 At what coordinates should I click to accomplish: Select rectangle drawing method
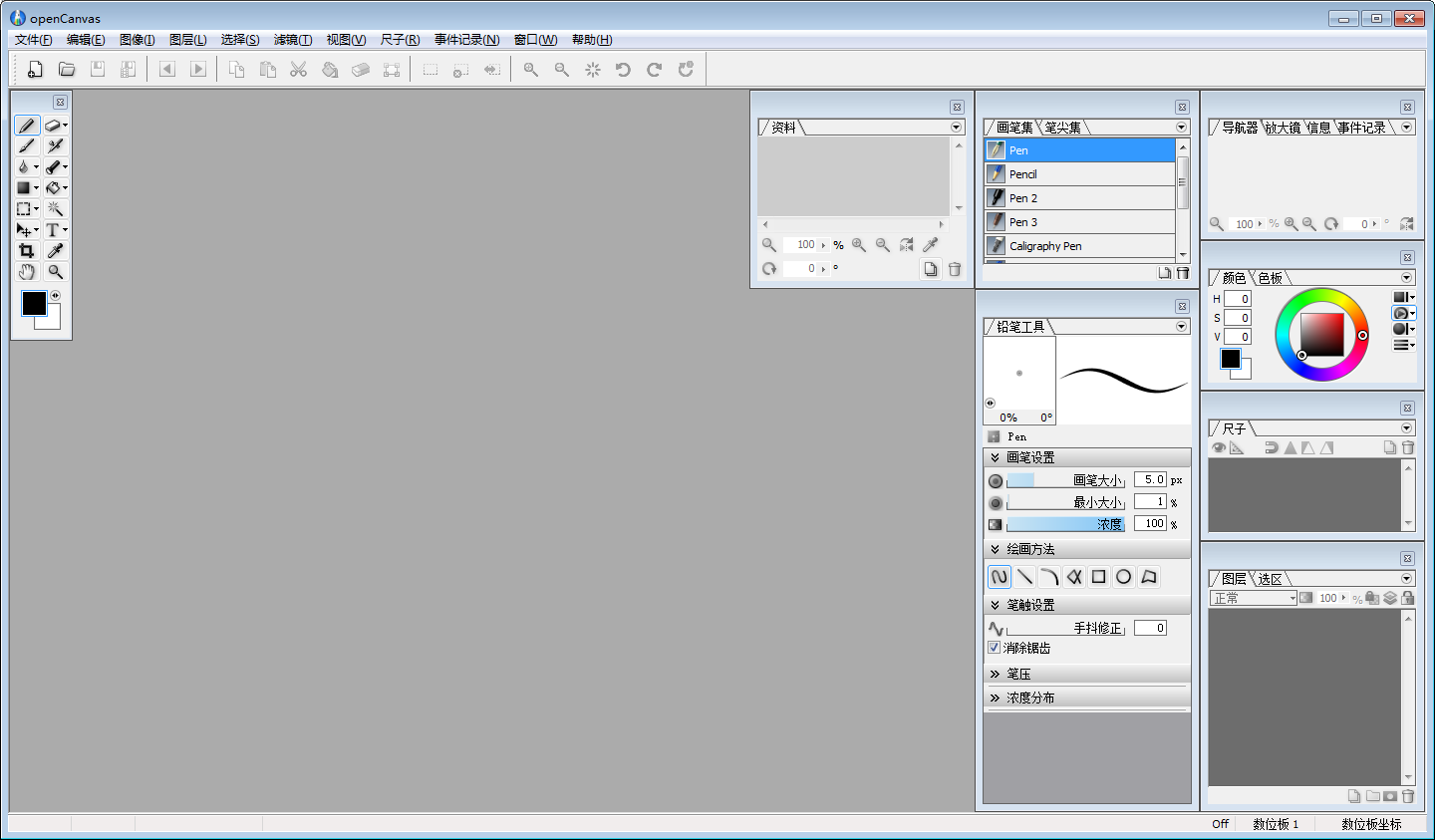coord(1099,577)
